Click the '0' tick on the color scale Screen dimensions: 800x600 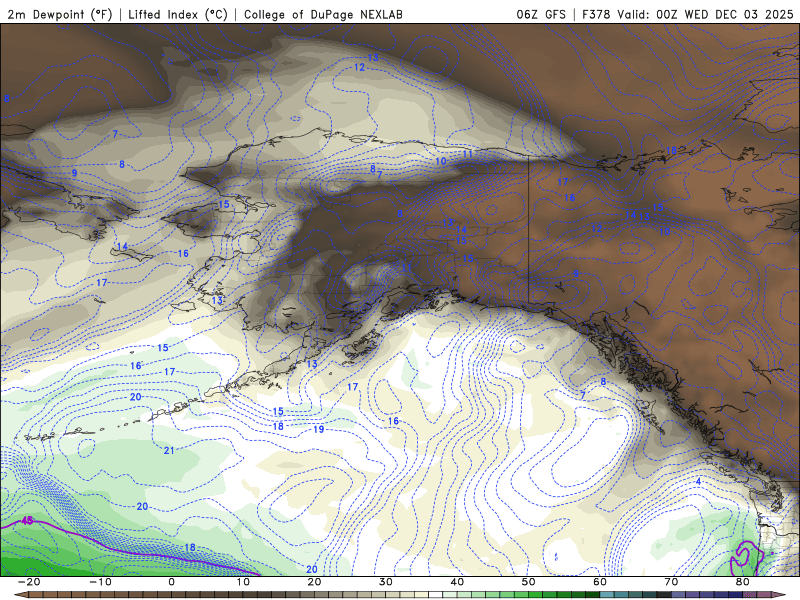coord(171,582)
